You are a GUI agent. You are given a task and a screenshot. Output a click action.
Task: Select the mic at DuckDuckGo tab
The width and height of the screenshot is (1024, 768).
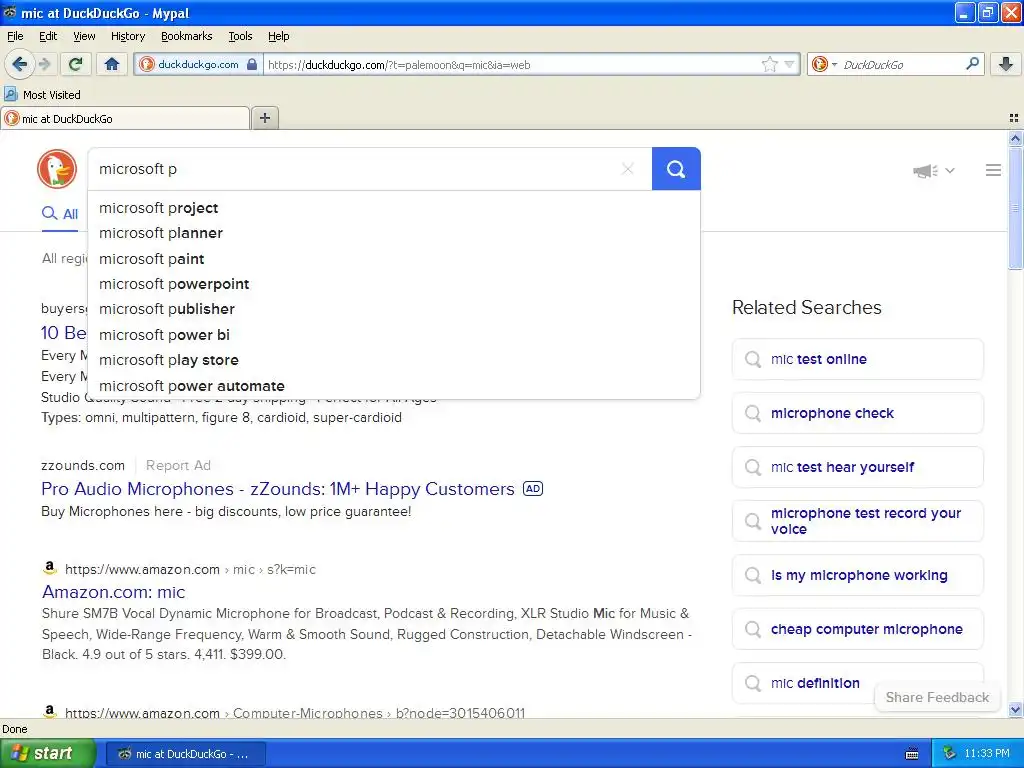click(125, 119)
